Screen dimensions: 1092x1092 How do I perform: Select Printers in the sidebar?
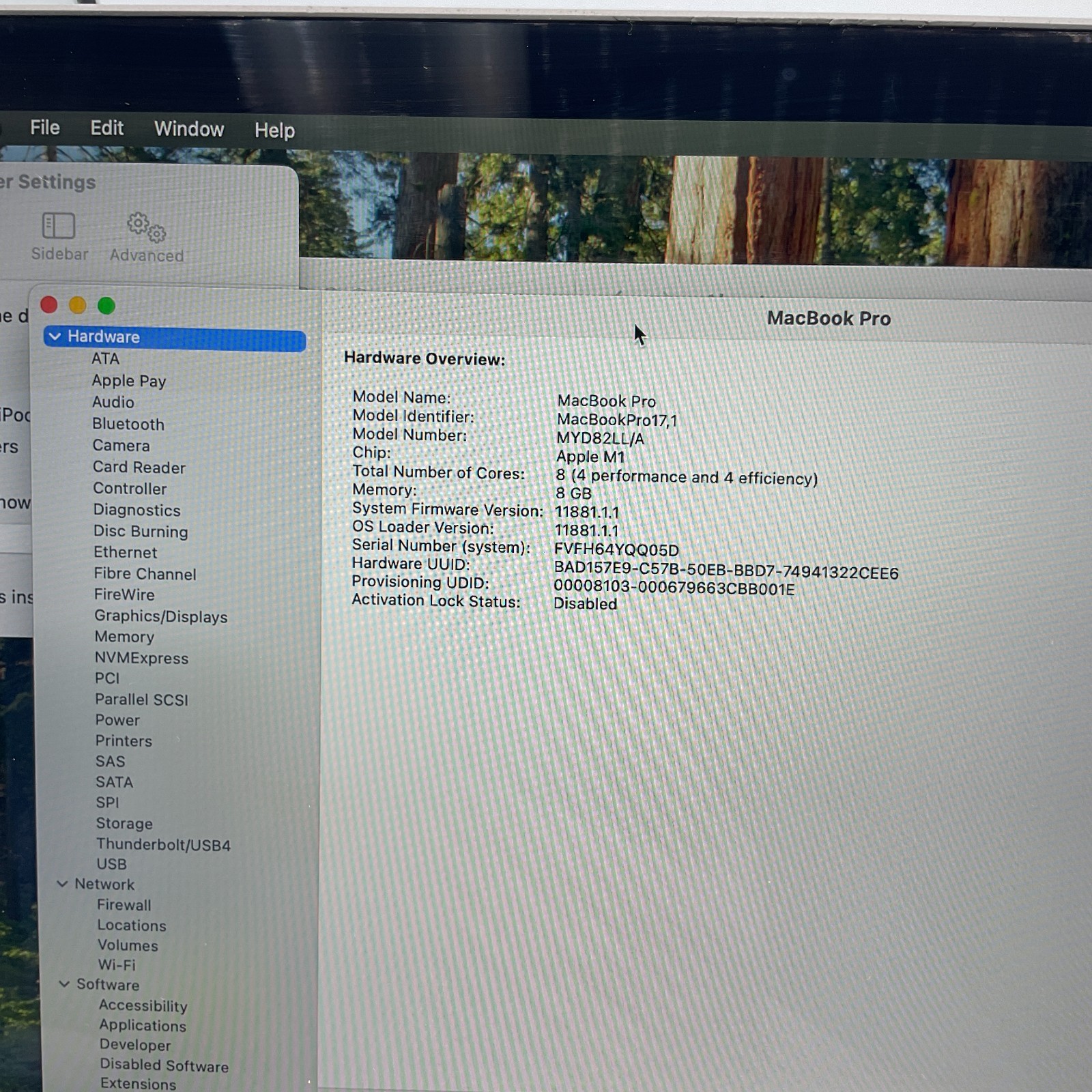(x=124, y=741)
